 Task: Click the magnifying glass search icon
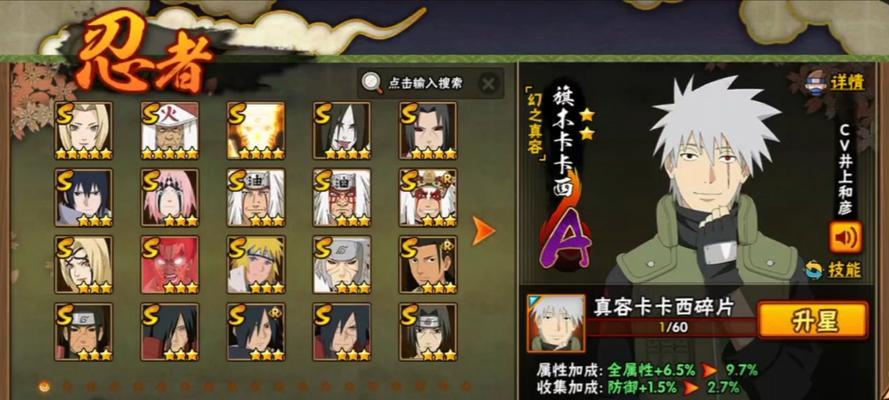pyautogui.click(x=372, y=84)
